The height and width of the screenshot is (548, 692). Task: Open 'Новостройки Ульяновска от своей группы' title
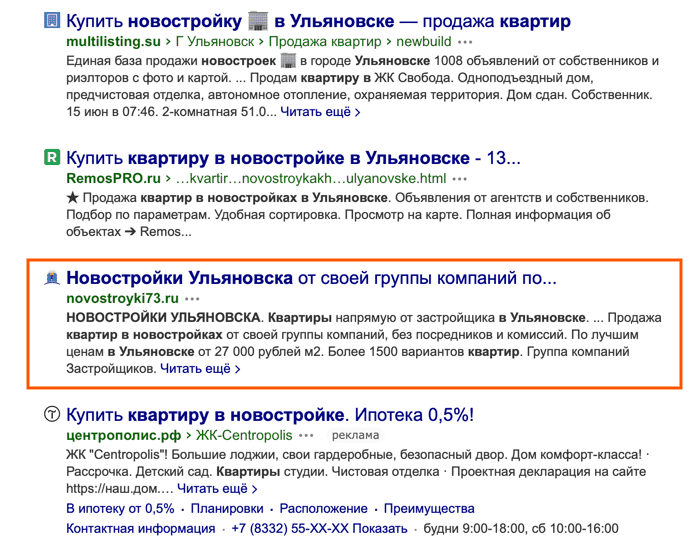click(x=312, y=278)
